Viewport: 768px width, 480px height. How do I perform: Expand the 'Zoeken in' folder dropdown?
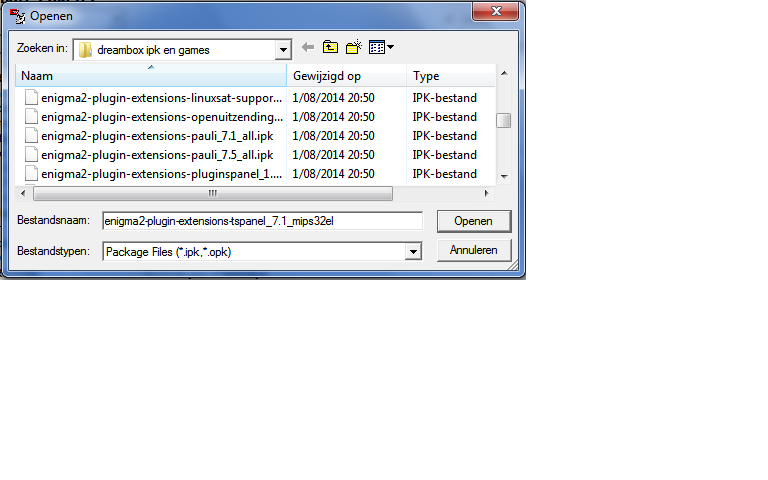[283, 50]
